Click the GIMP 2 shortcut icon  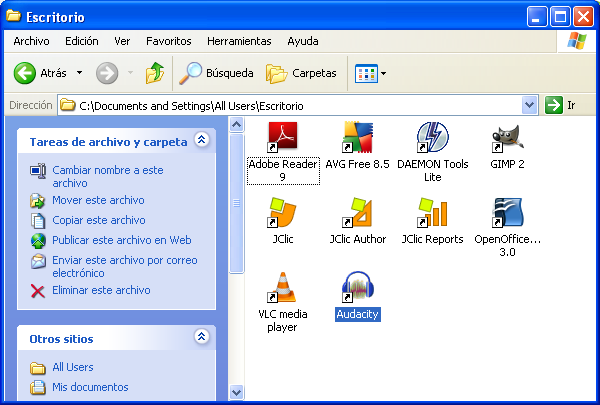click(x=507, y=137)
